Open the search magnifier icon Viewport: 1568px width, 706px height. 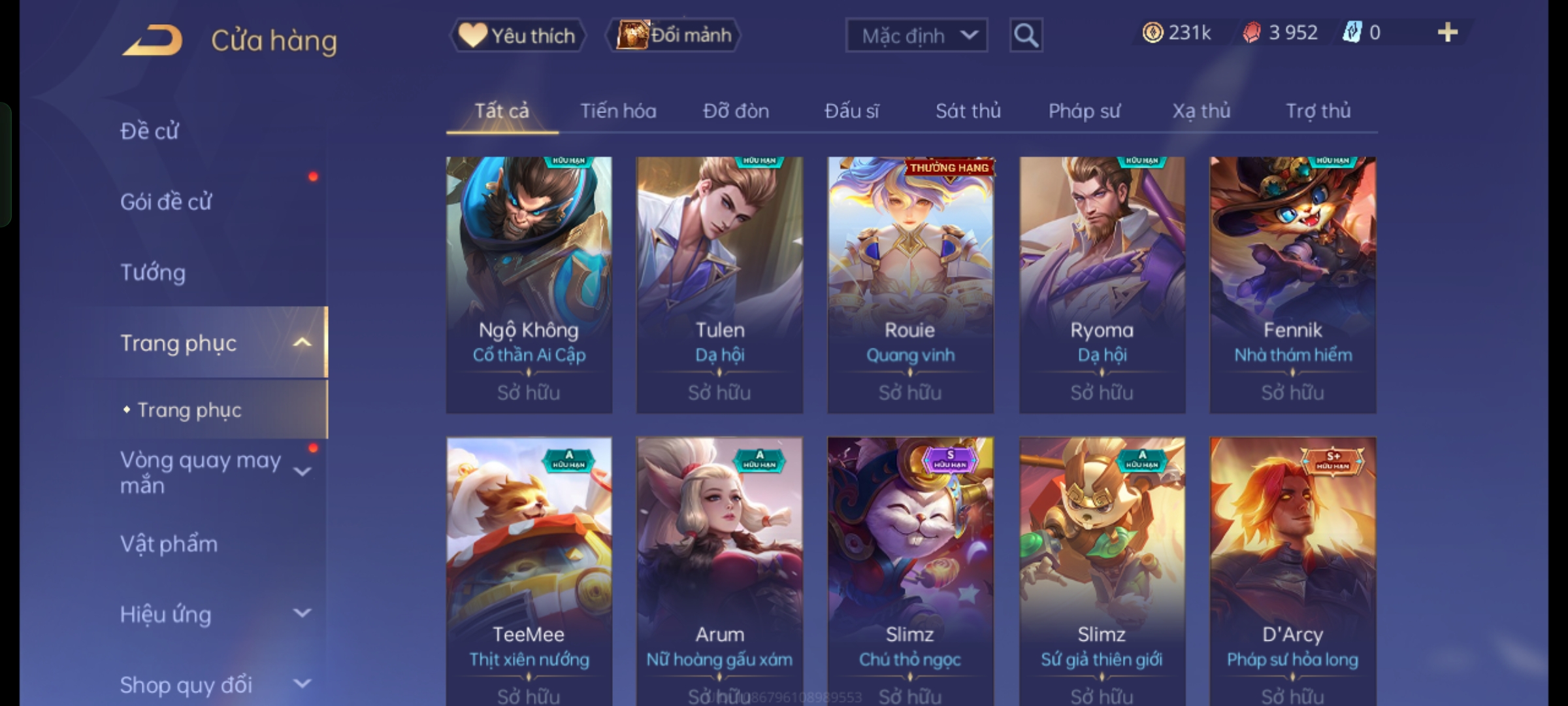click(1026, 35)
